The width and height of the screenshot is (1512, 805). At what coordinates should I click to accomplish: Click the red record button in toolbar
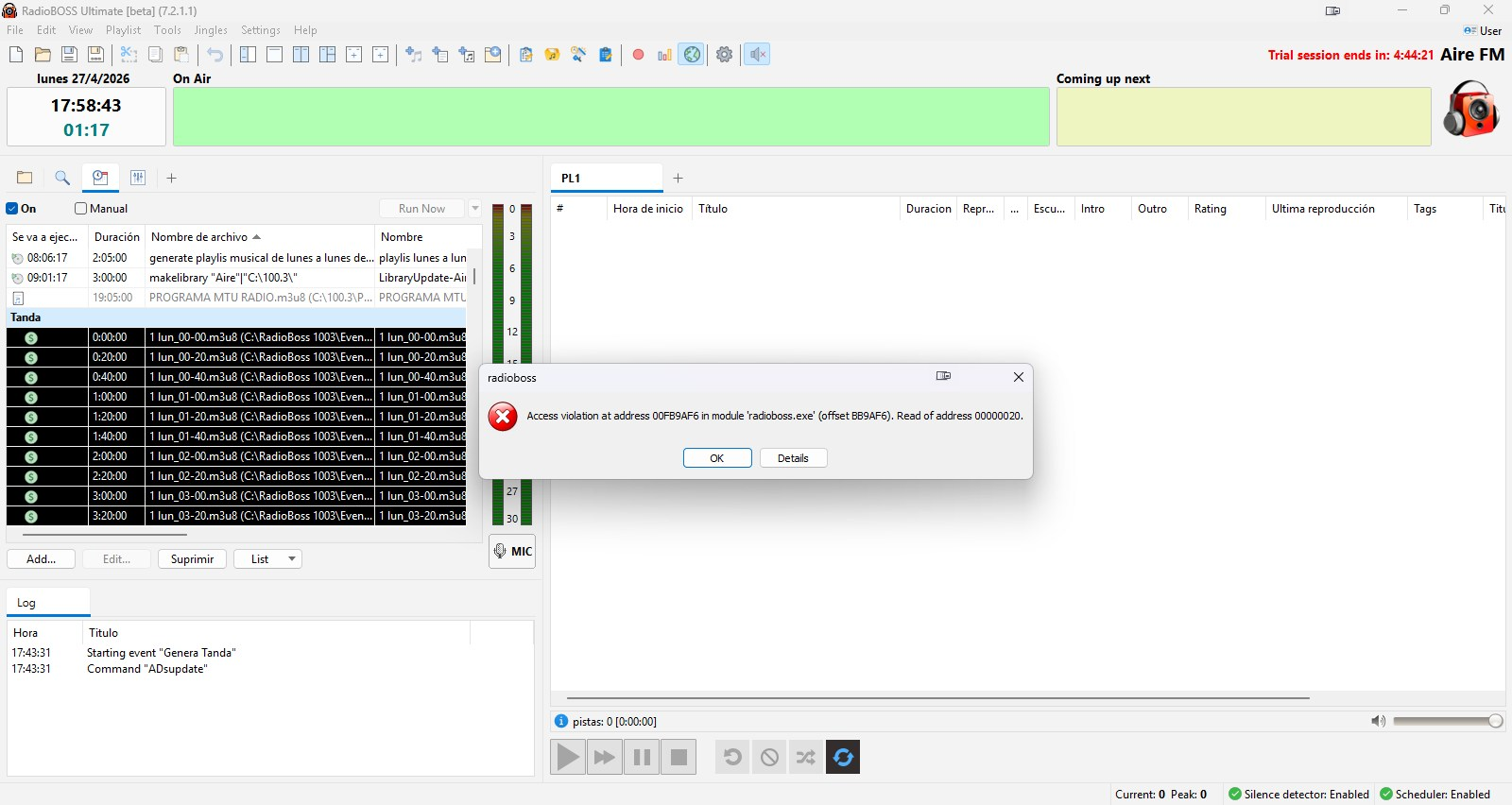point(638,55)
